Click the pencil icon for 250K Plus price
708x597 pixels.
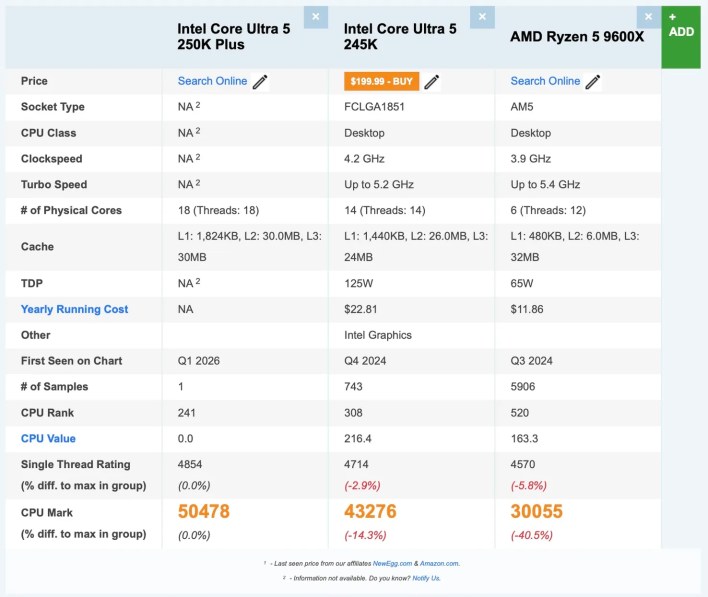(x=261, y=82)
